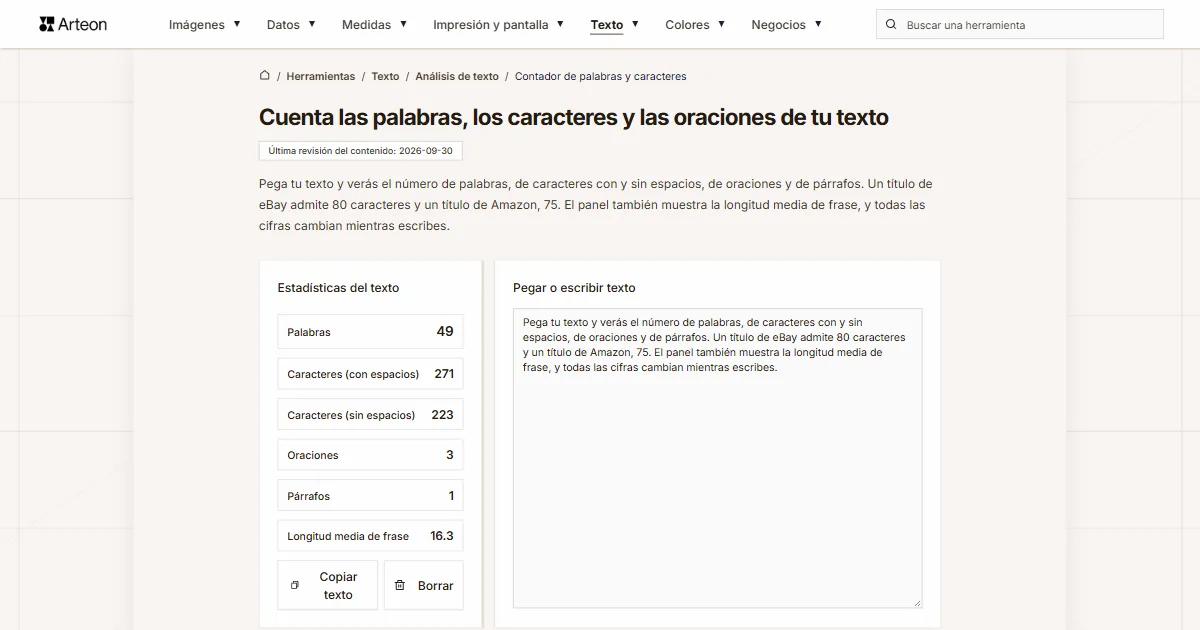Click the Arteon brand name

point(83,24)
